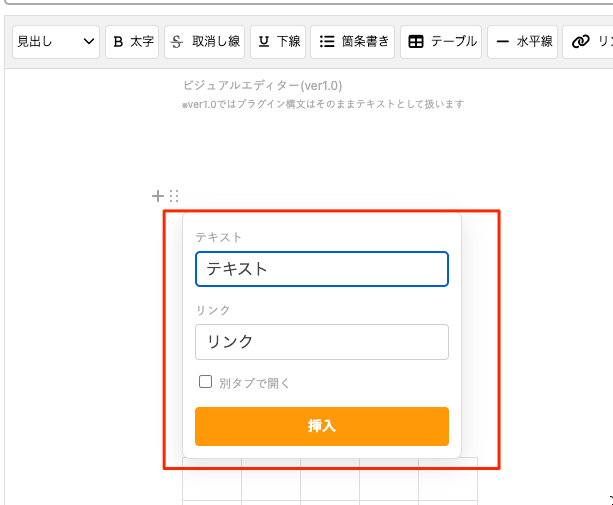Add a horizontal rule with 水平線
This screenshot has width=613, height=505.
(x=522, y=42)
